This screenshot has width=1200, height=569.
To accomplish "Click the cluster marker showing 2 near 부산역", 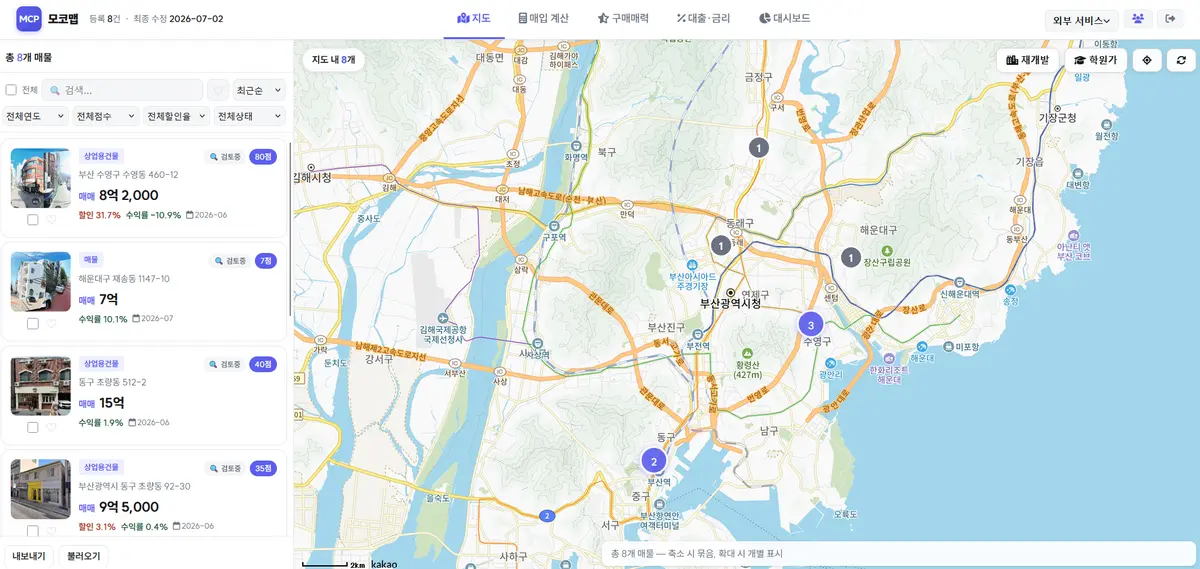I will click(653, 461).
